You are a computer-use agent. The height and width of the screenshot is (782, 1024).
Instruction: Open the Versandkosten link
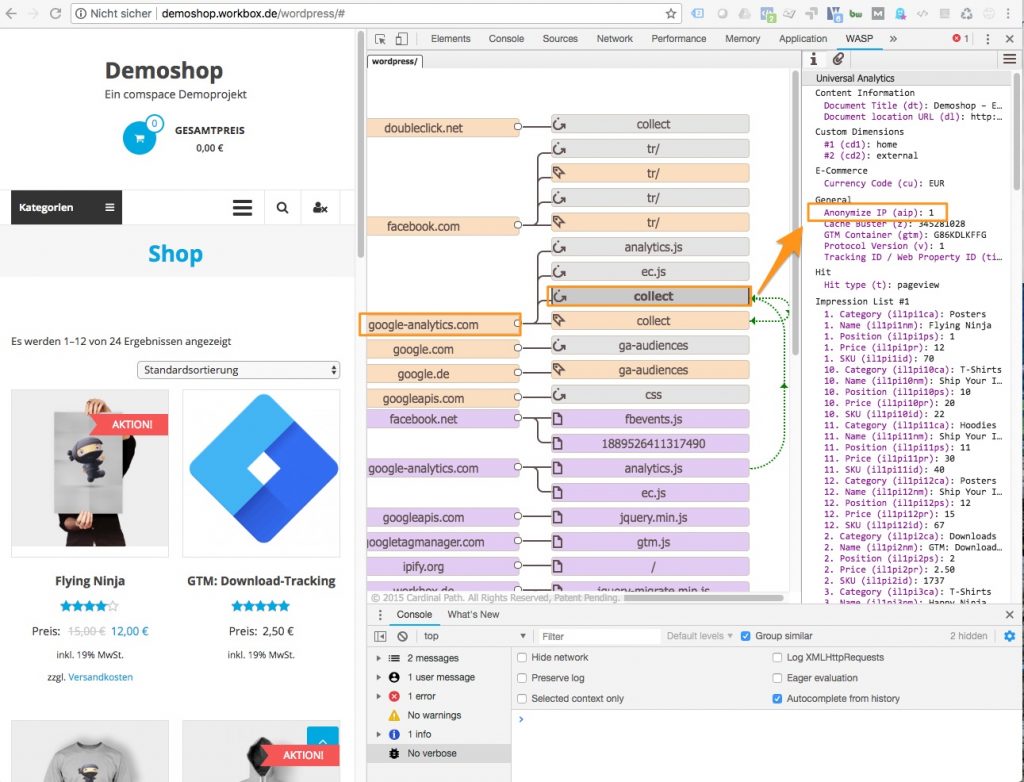100,677
